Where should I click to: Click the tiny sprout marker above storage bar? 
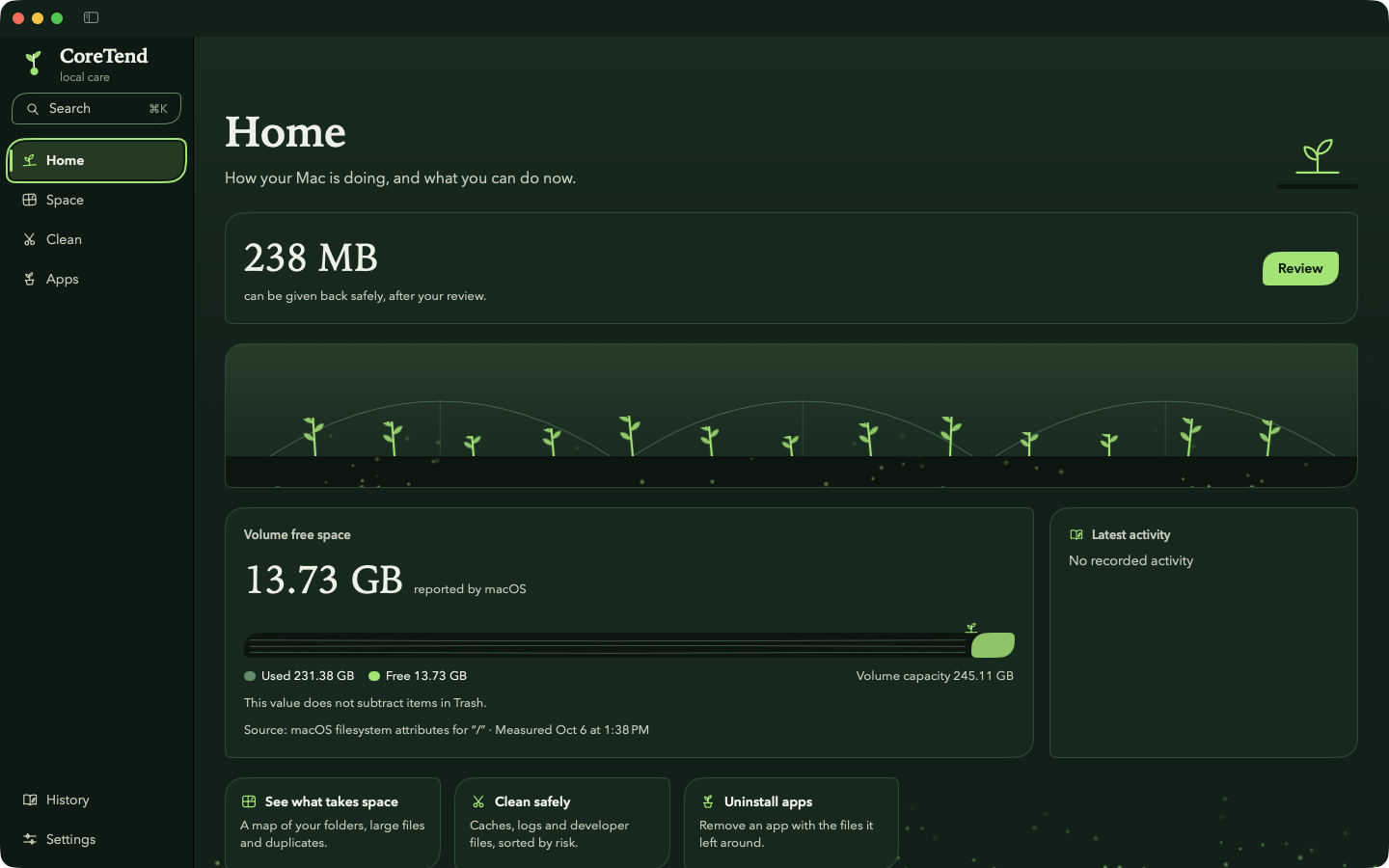pos(971,628)
